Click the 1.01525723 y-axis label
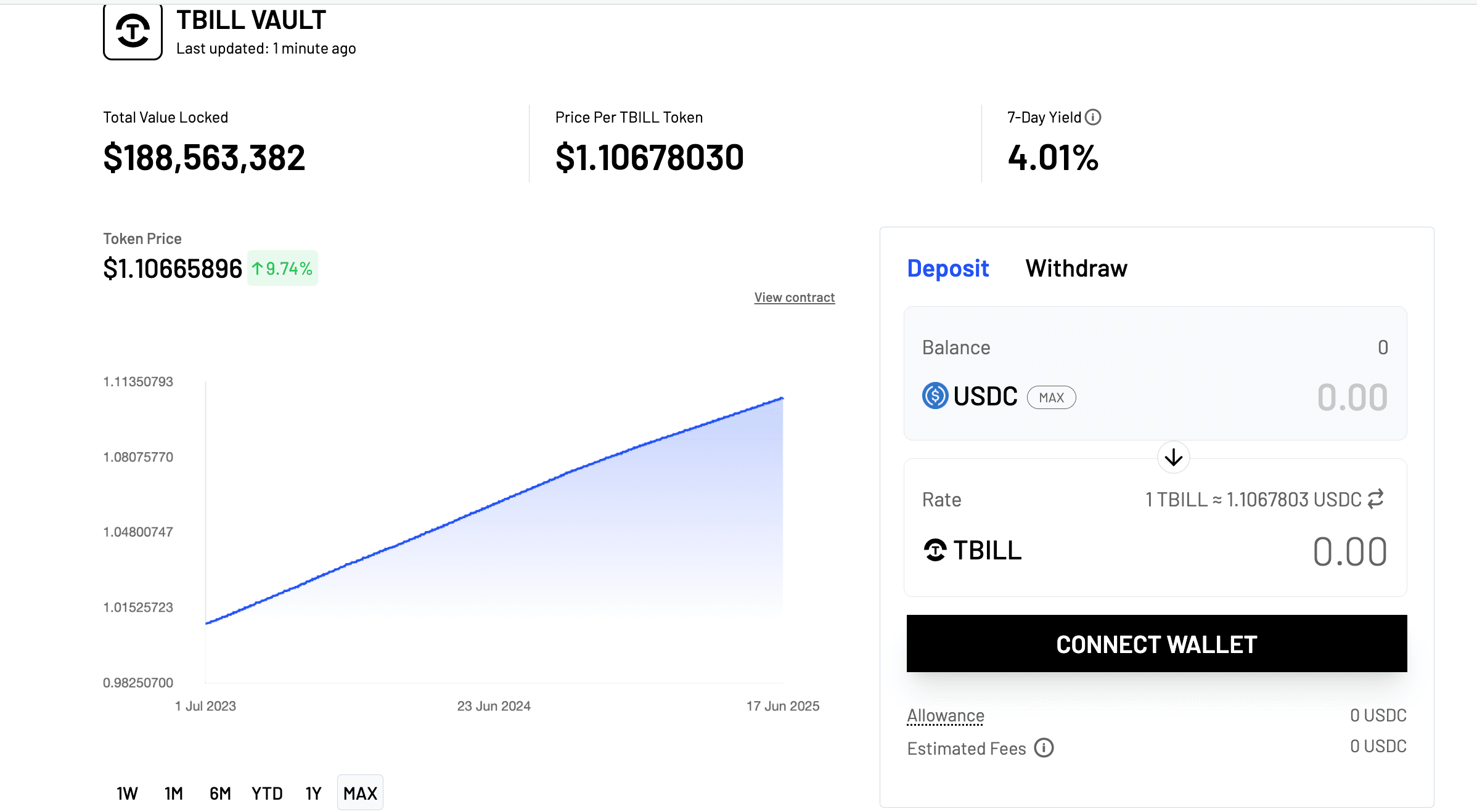Viewport: 1477px width, 812px height. tap(138, 607)
